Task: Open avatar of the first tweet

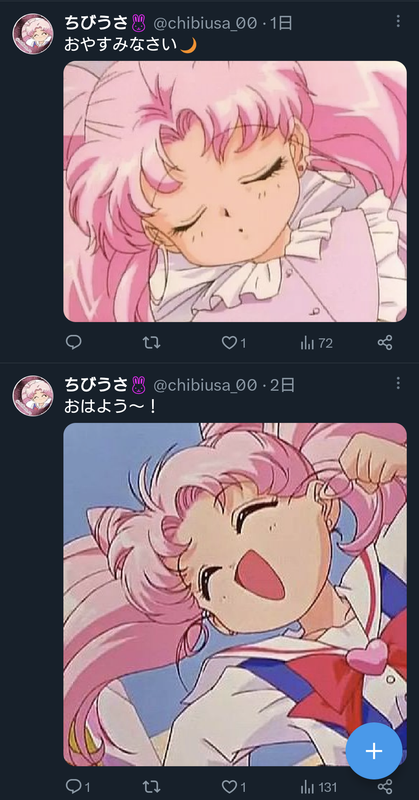Action: tap(33, 34)
